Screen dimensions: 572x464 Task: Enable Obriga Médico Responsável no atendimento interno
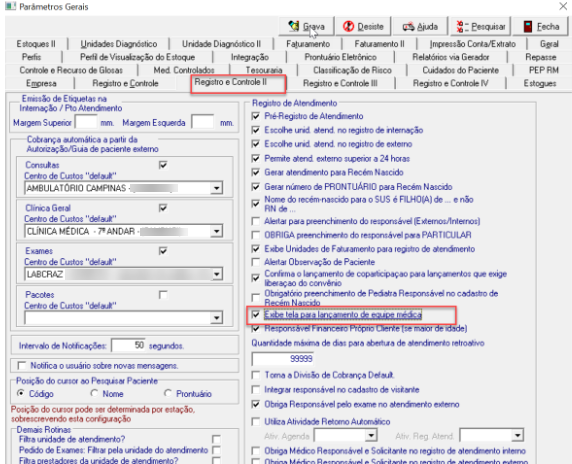[256, 451]
